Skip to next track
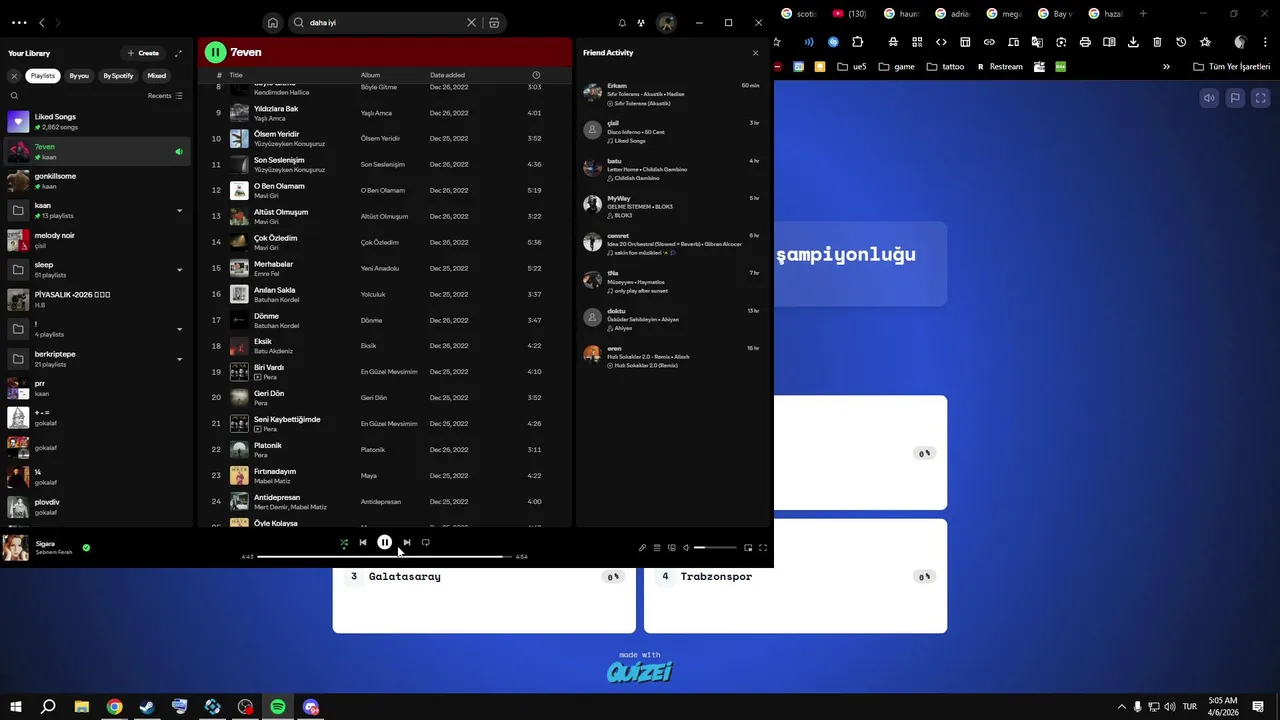Screen dimensions: 1280x720 [406, 543]
